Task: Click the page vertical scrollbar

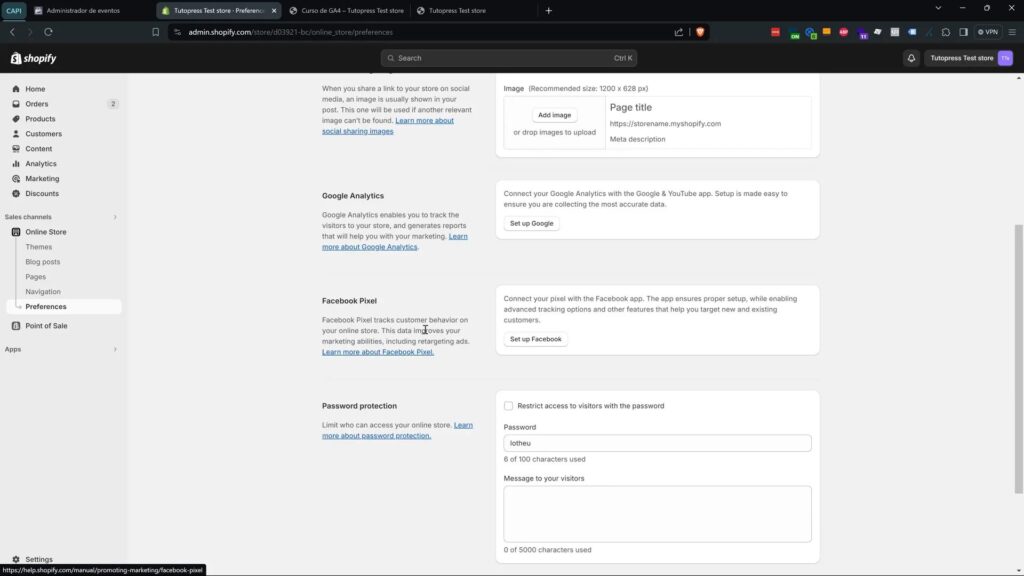Action: point(1019,359)
